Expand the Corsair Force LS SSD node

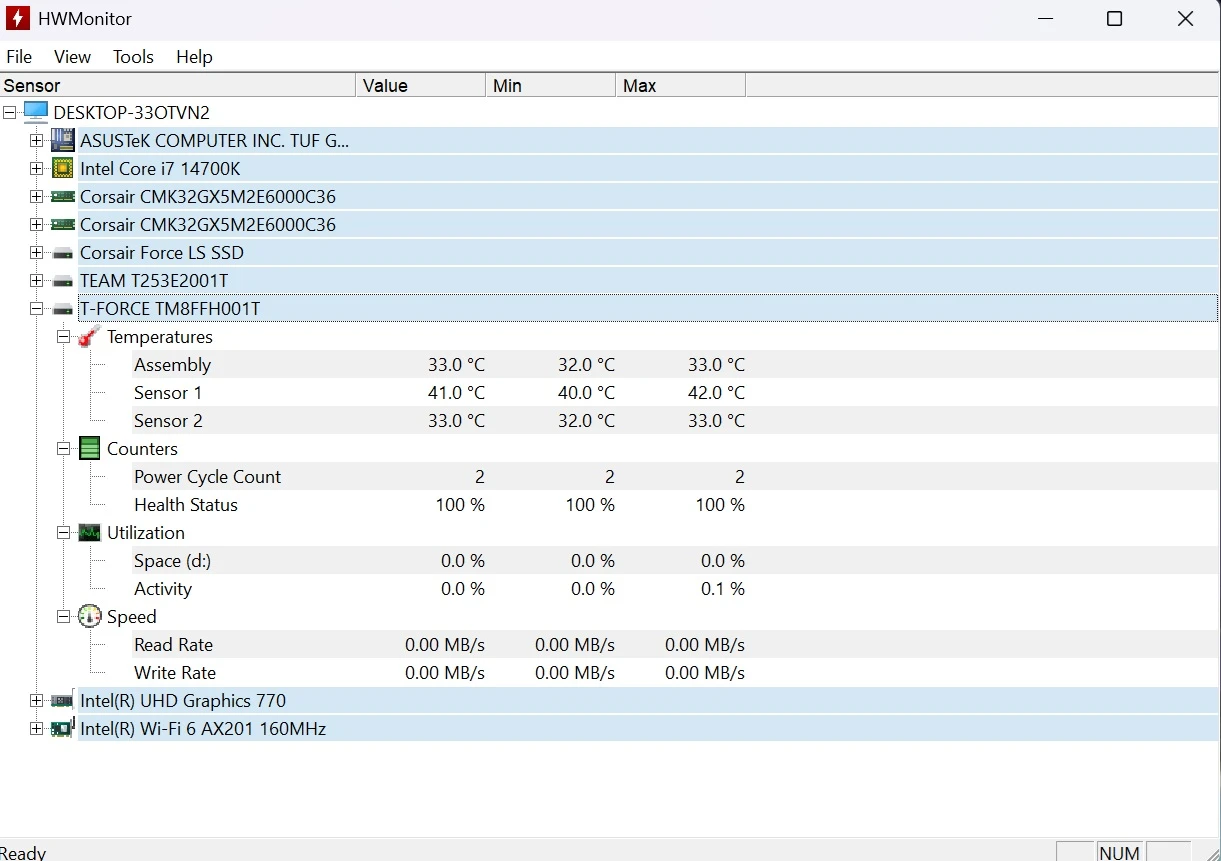click(37, 253)
